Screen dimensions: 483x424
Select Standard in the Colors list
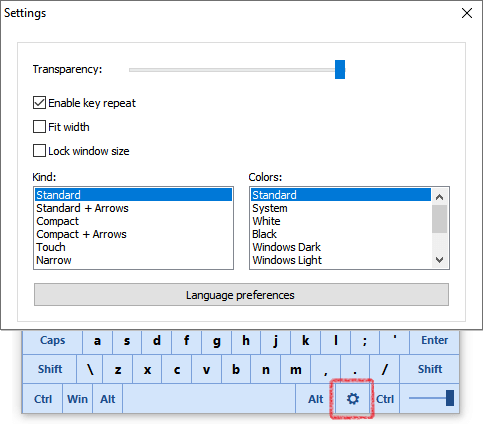coord(341,195)
